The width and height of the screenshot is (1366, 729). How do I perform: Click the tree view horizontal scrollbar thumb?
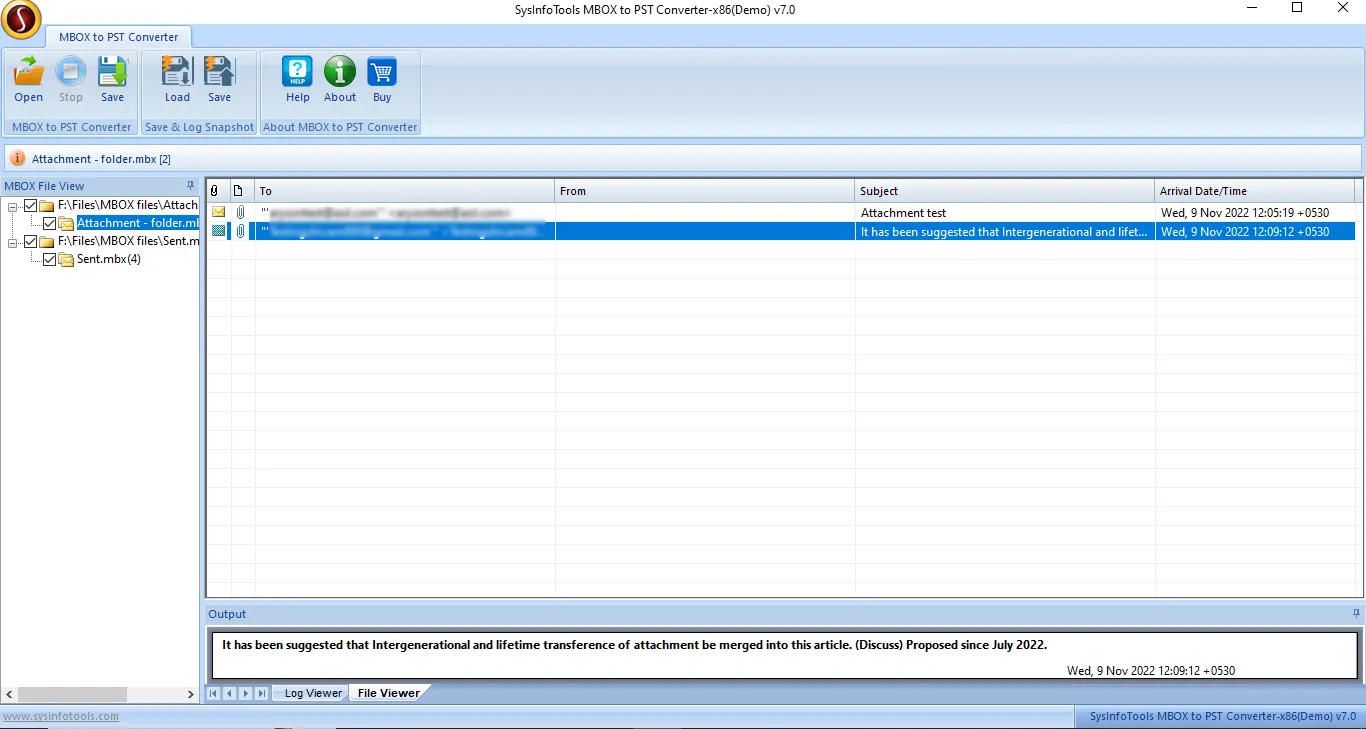pos(72,694)
